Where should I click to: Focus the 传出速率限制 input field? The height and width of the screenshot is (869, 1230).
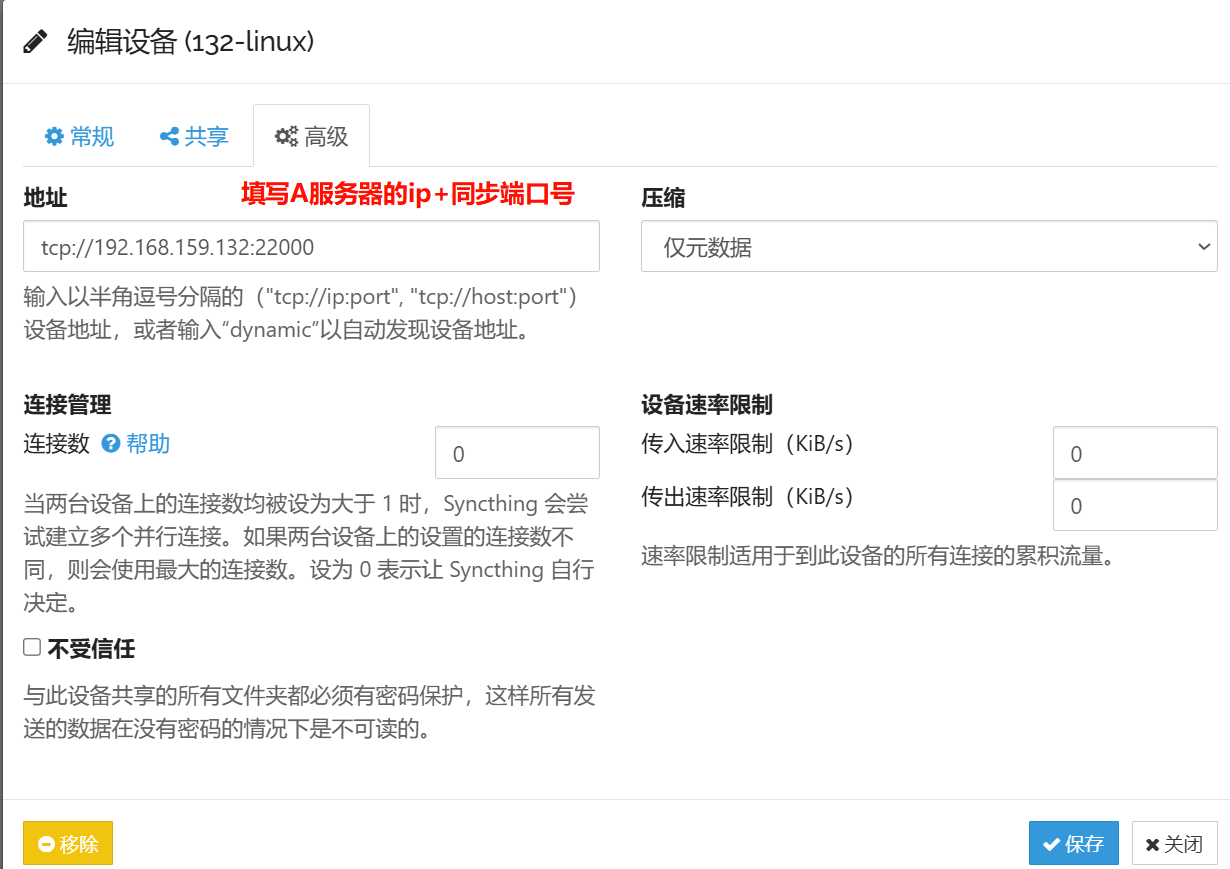[1134, 505]
